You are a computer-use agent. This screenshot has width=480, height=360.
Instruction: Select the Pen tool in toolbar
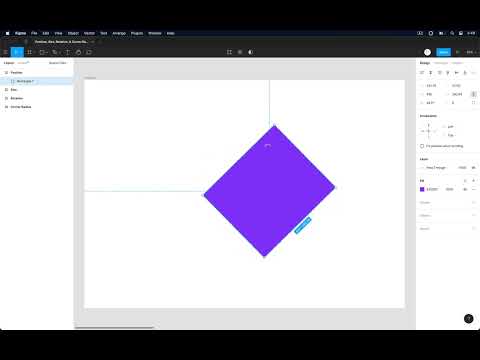[x=55, y=52]
